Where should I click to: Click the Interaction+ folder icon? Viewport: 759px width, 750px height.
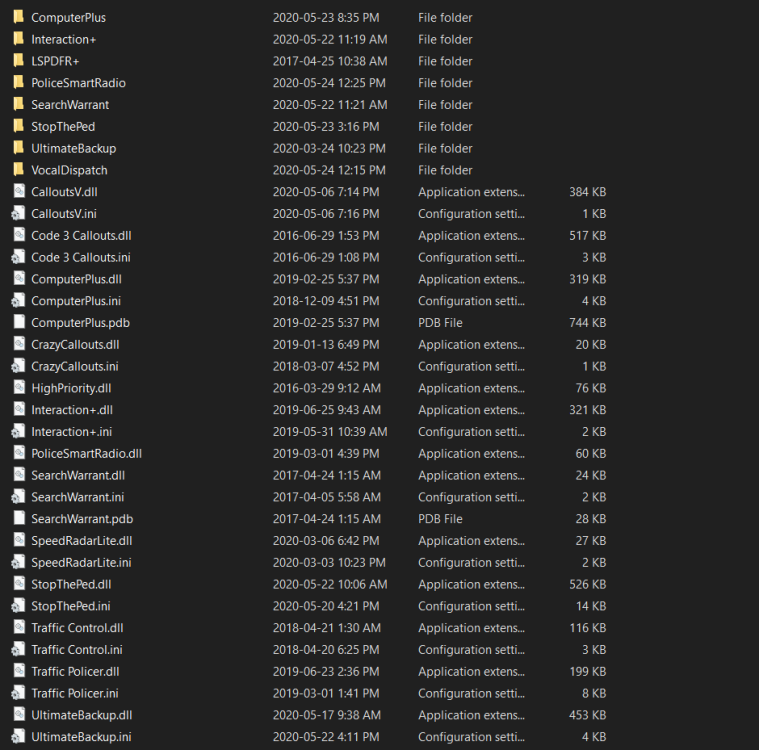[18, 39]
